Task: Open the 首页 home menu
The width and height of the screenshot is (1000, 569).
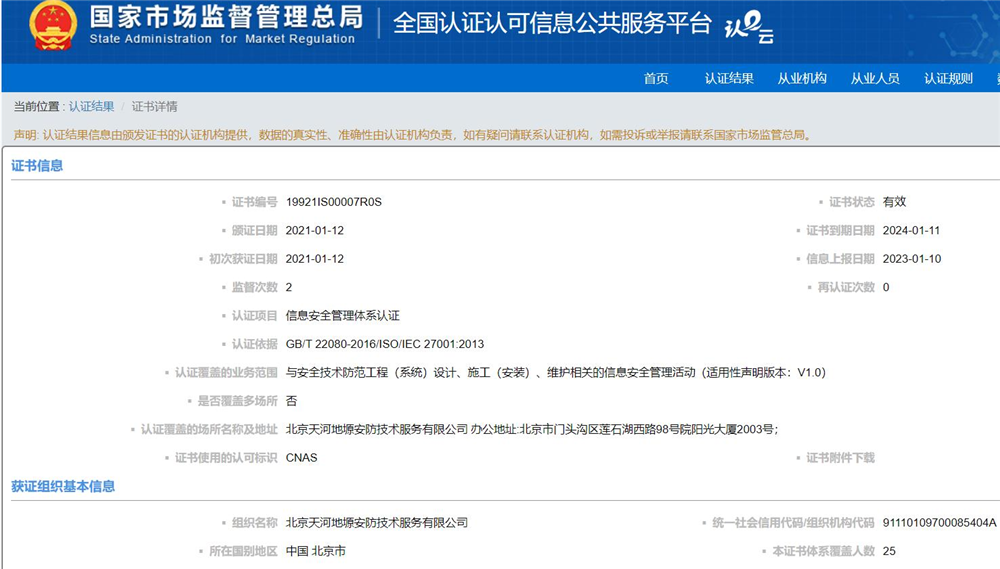Action: (656, 78)
